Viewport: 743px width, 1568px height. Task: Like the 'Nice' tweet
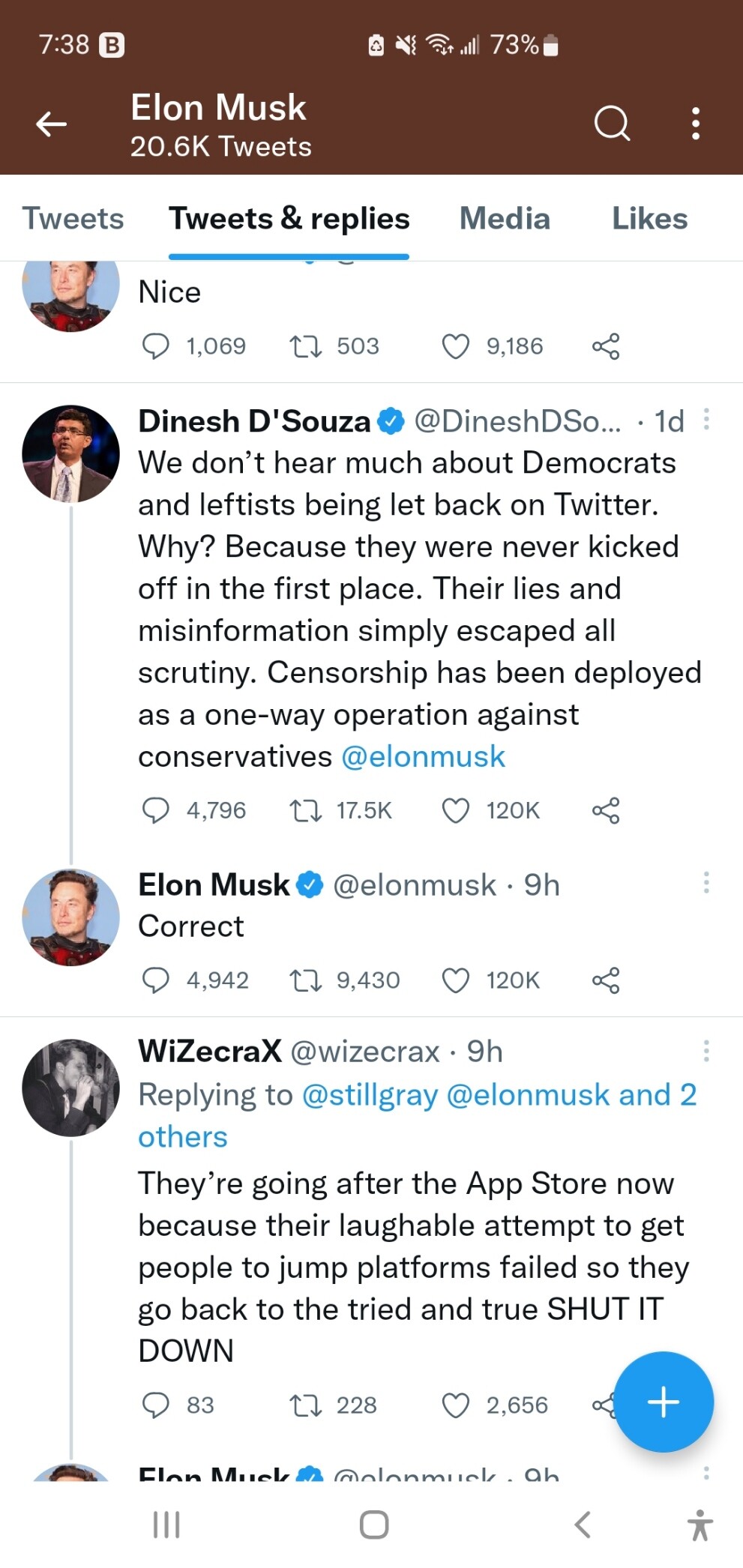click(455, 346)
